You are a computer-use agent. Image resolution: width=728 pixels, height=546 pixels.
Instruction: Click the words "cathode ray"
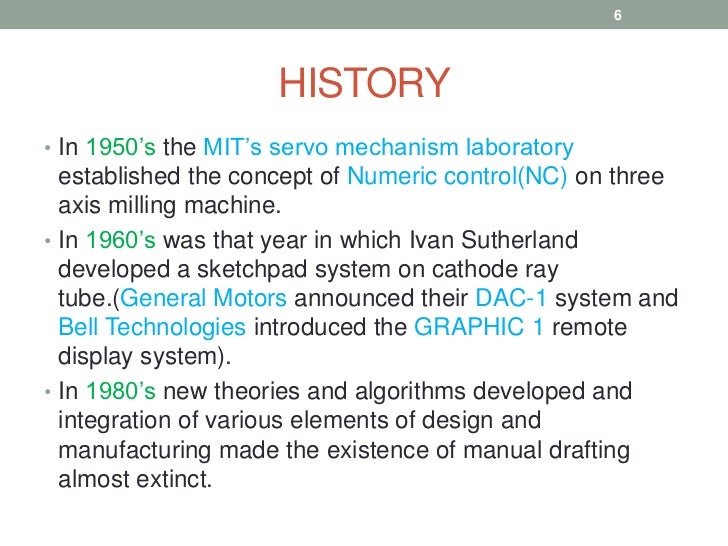pos(495,270)
